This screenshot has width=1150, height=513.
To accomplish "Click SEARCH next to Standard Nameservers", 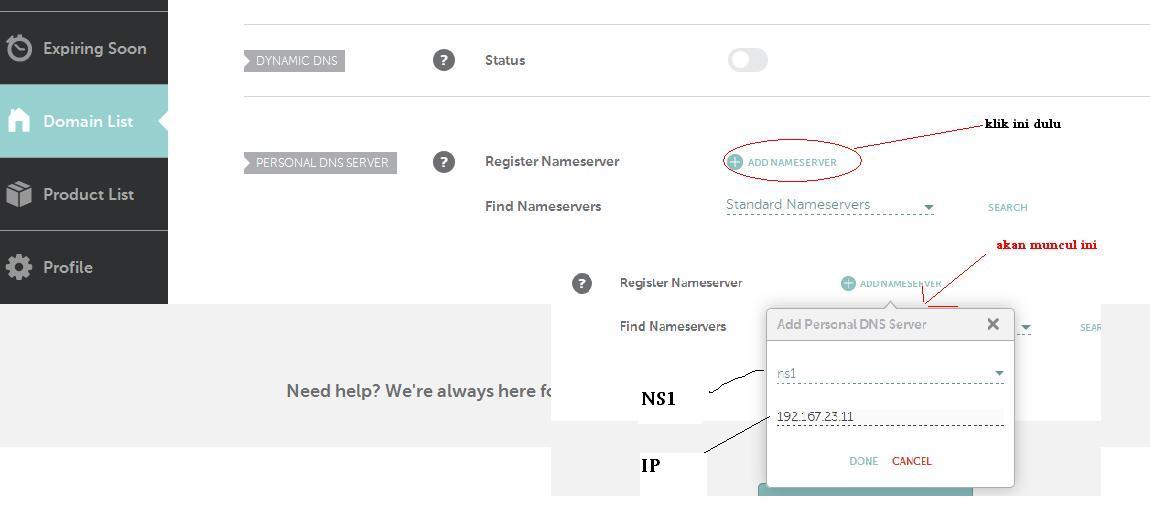I will (x=1007, y=207).
